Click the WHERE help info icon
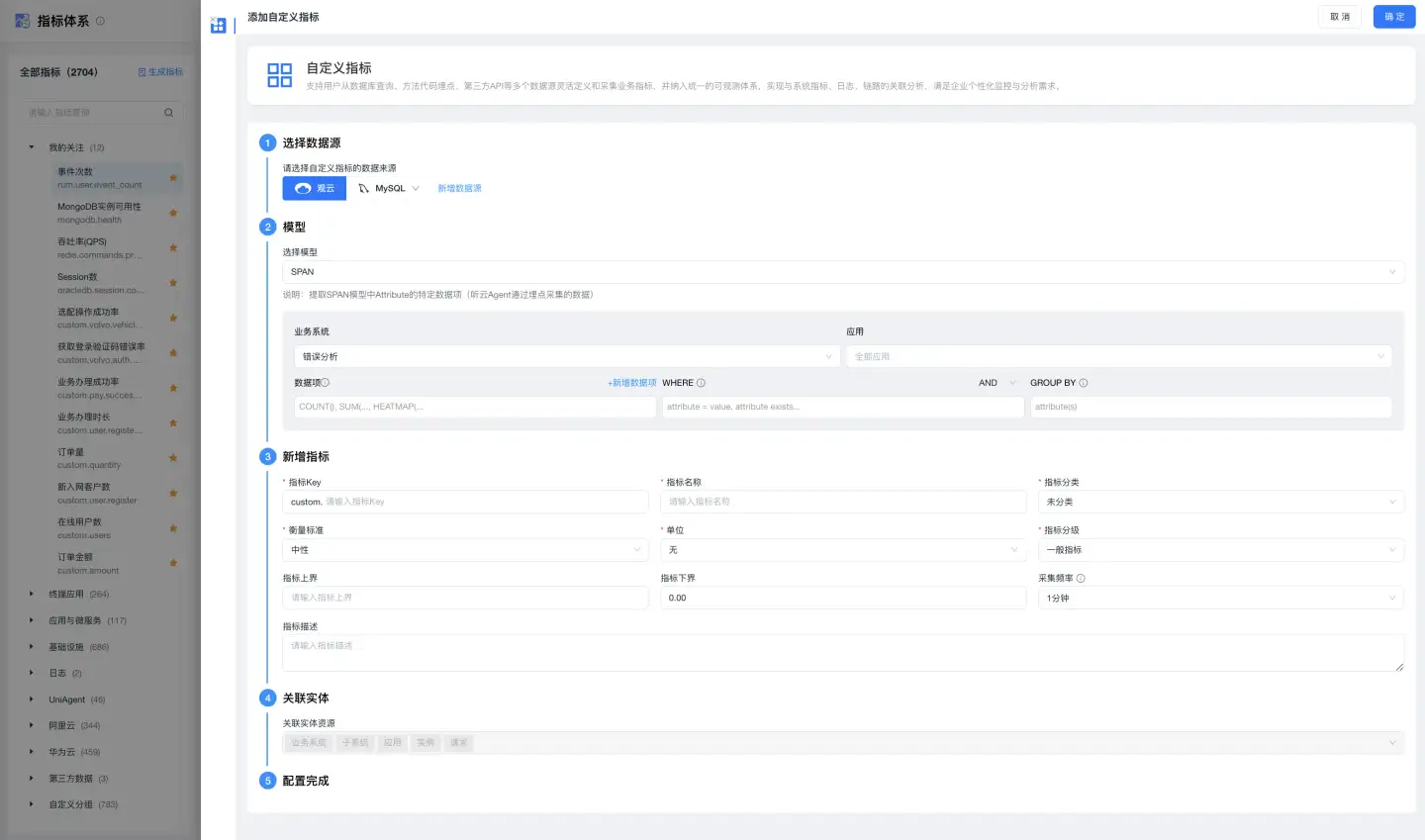The height and width of the screenshot is (840, 1425). 701,383
